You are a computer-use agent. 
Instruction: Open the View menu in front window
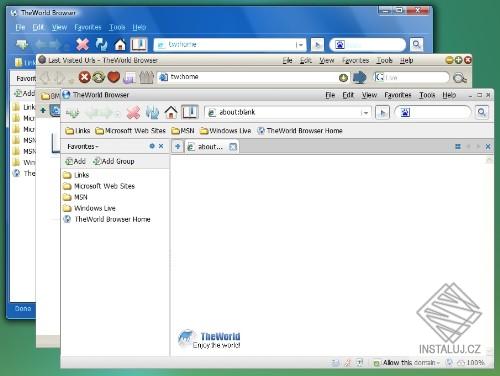[369, 95]
